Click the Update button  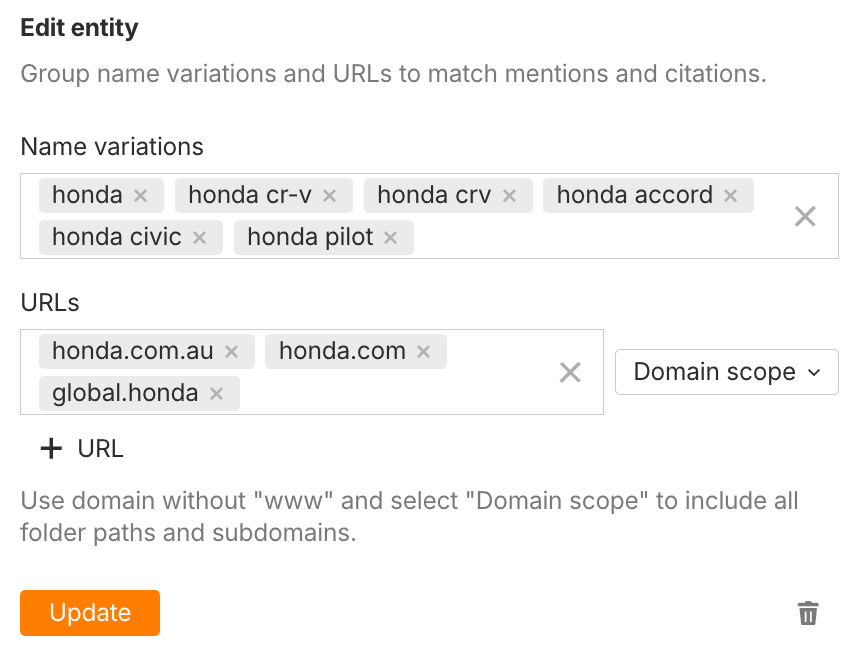89,612
